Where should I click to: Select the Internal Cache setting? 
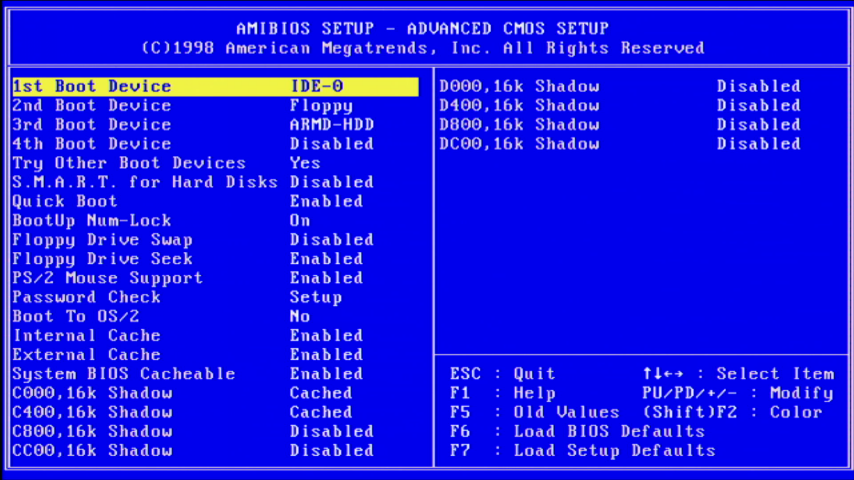pos(86,336)
